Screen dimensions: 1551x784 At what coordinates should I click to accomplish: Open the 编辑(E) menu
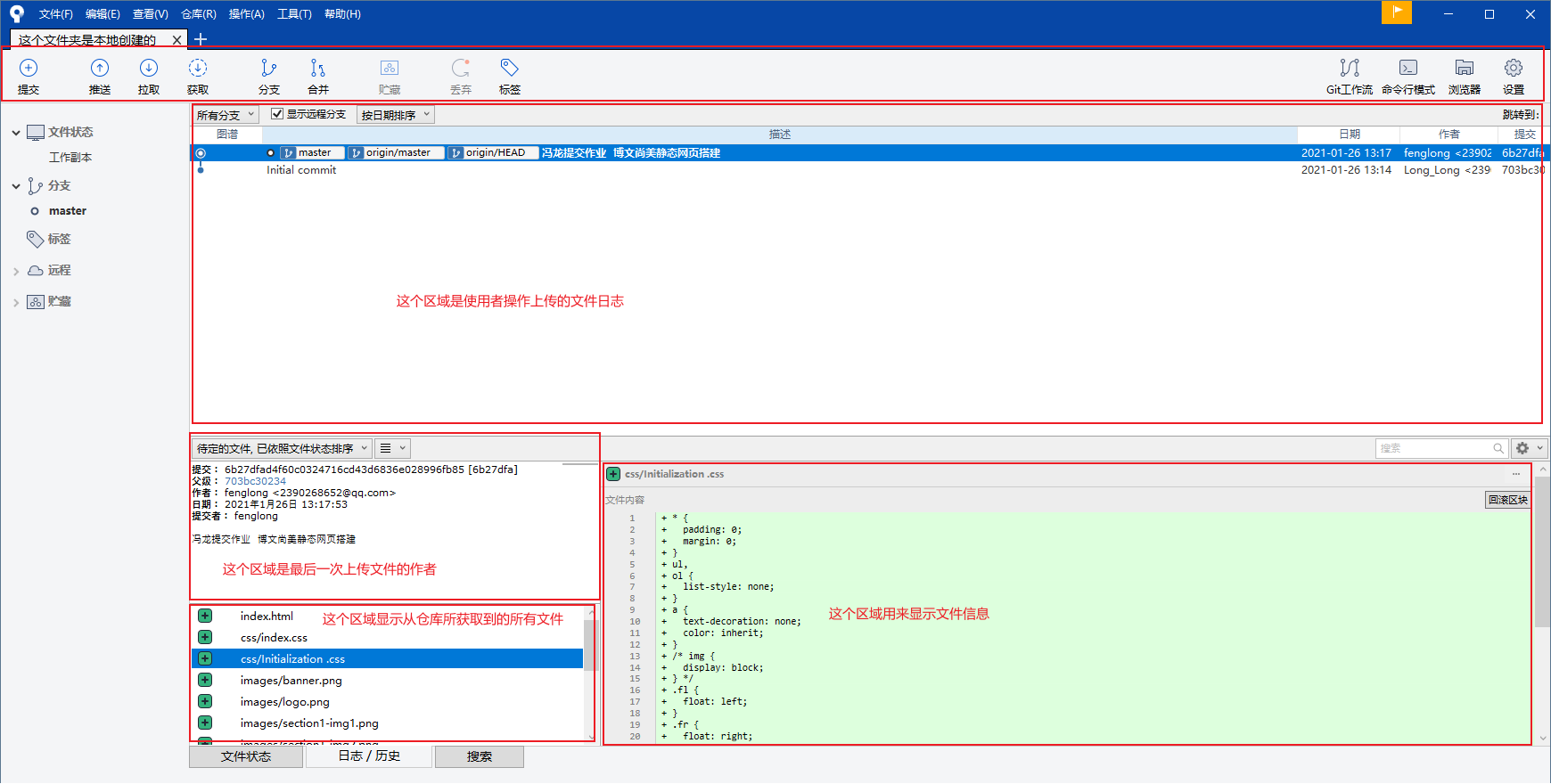point(103,14)
